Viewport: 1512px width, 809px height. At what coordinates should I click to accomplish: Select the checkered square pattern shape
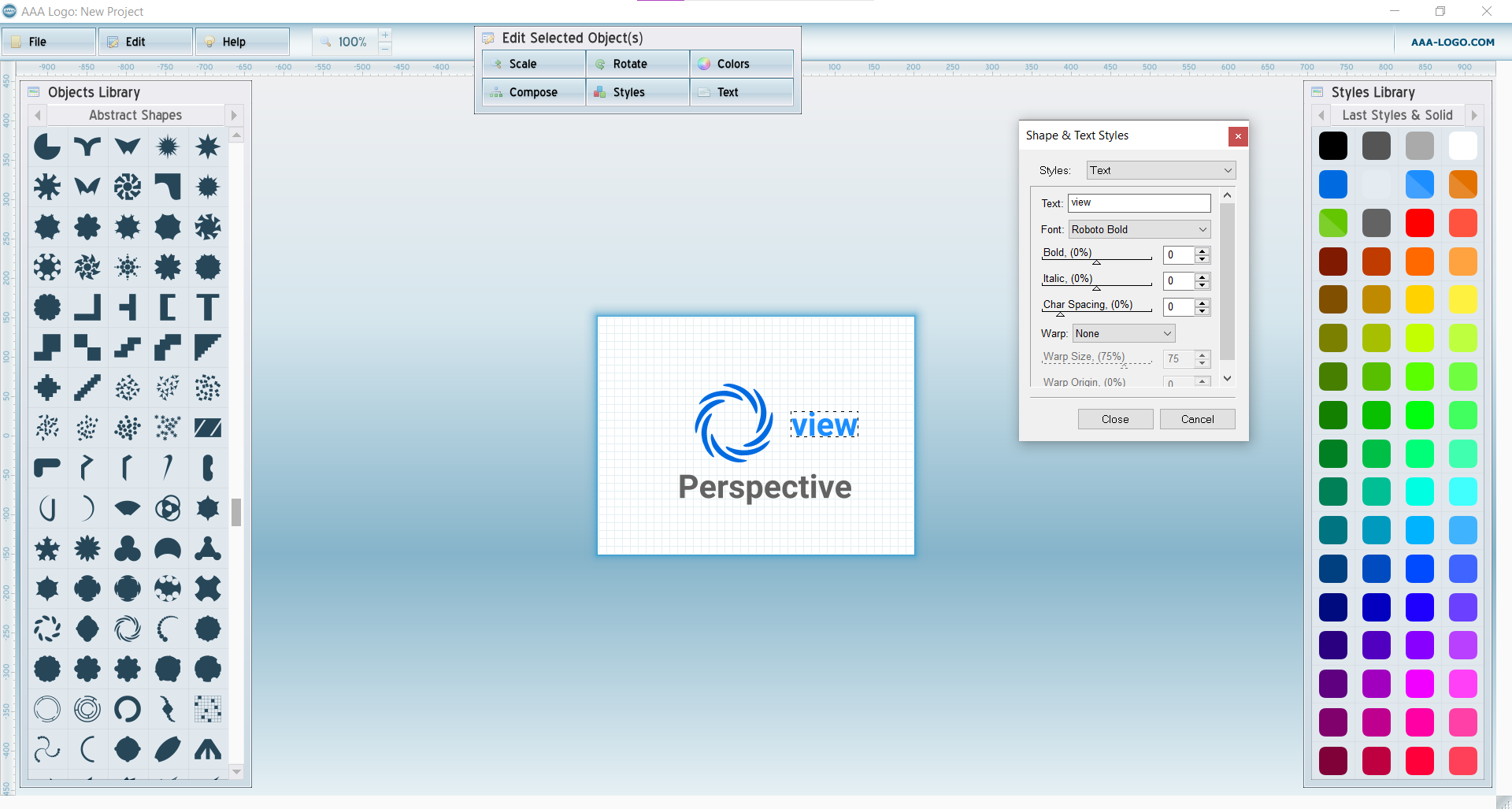(208, 709)
